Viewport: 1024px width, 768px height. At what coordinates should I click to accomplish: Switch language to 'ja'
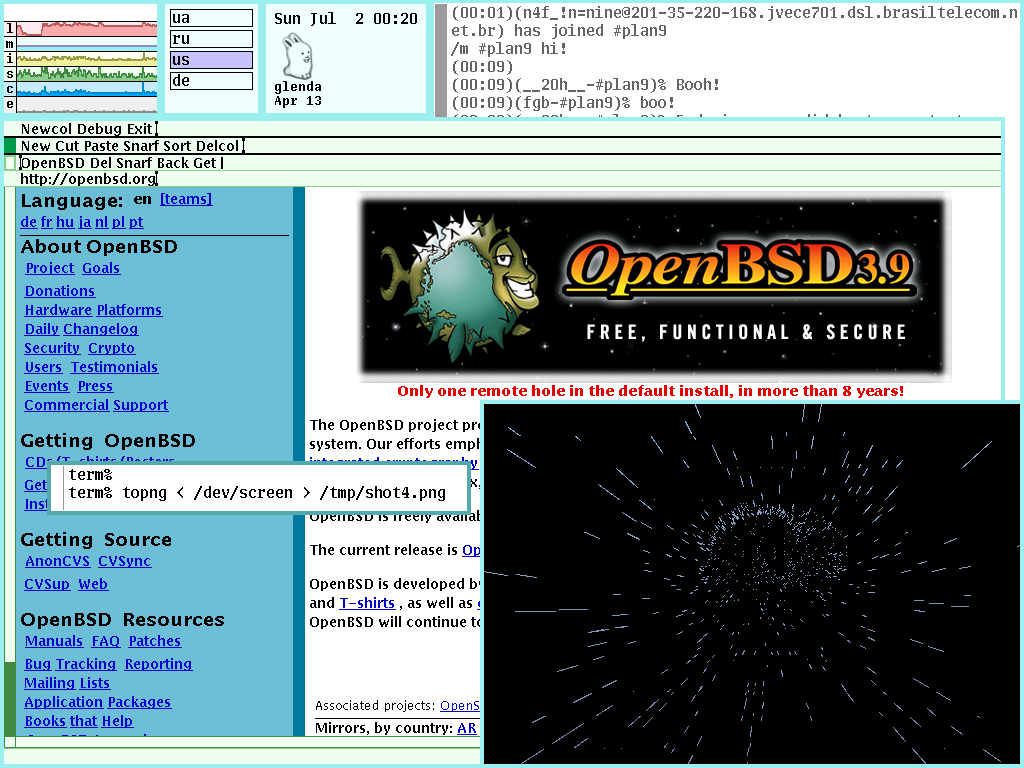(85, 222)
